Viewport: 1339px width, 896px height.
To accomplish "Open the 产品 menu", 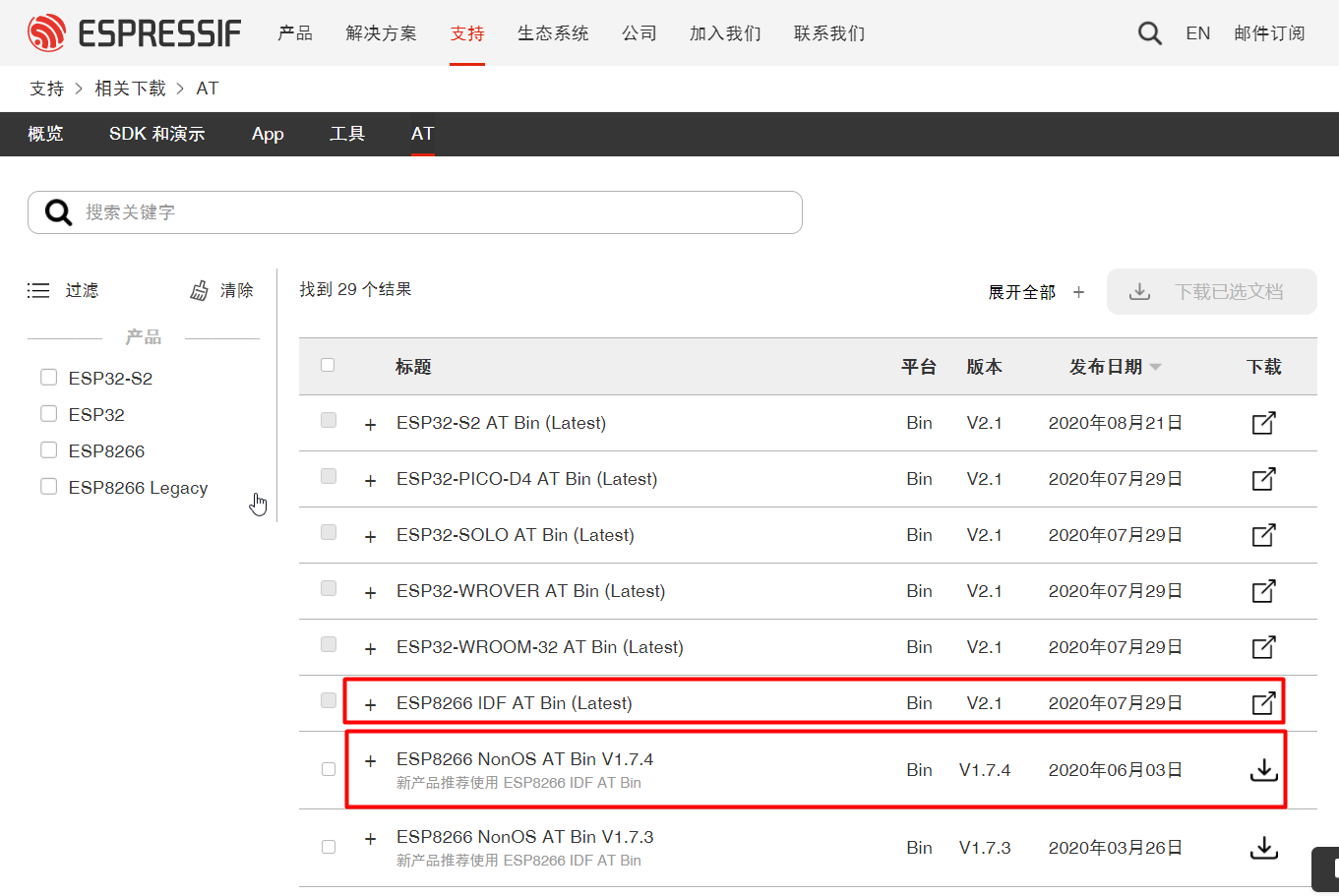I will [294, 31].
